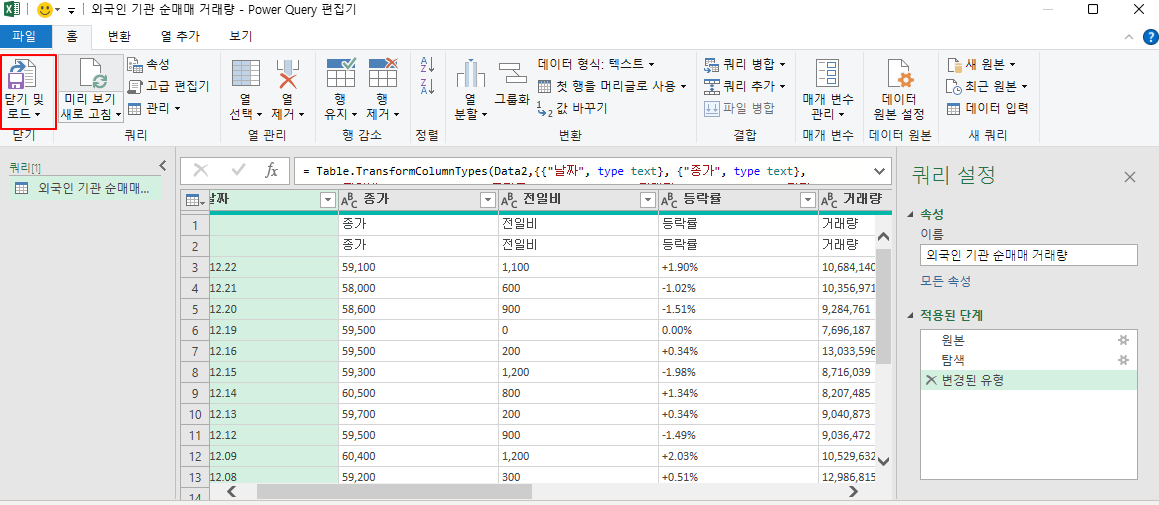Open the quick access toolbar customize arrow
Image resolution: width=1159 pixels, height=505 pixels.
click(71, 11)
